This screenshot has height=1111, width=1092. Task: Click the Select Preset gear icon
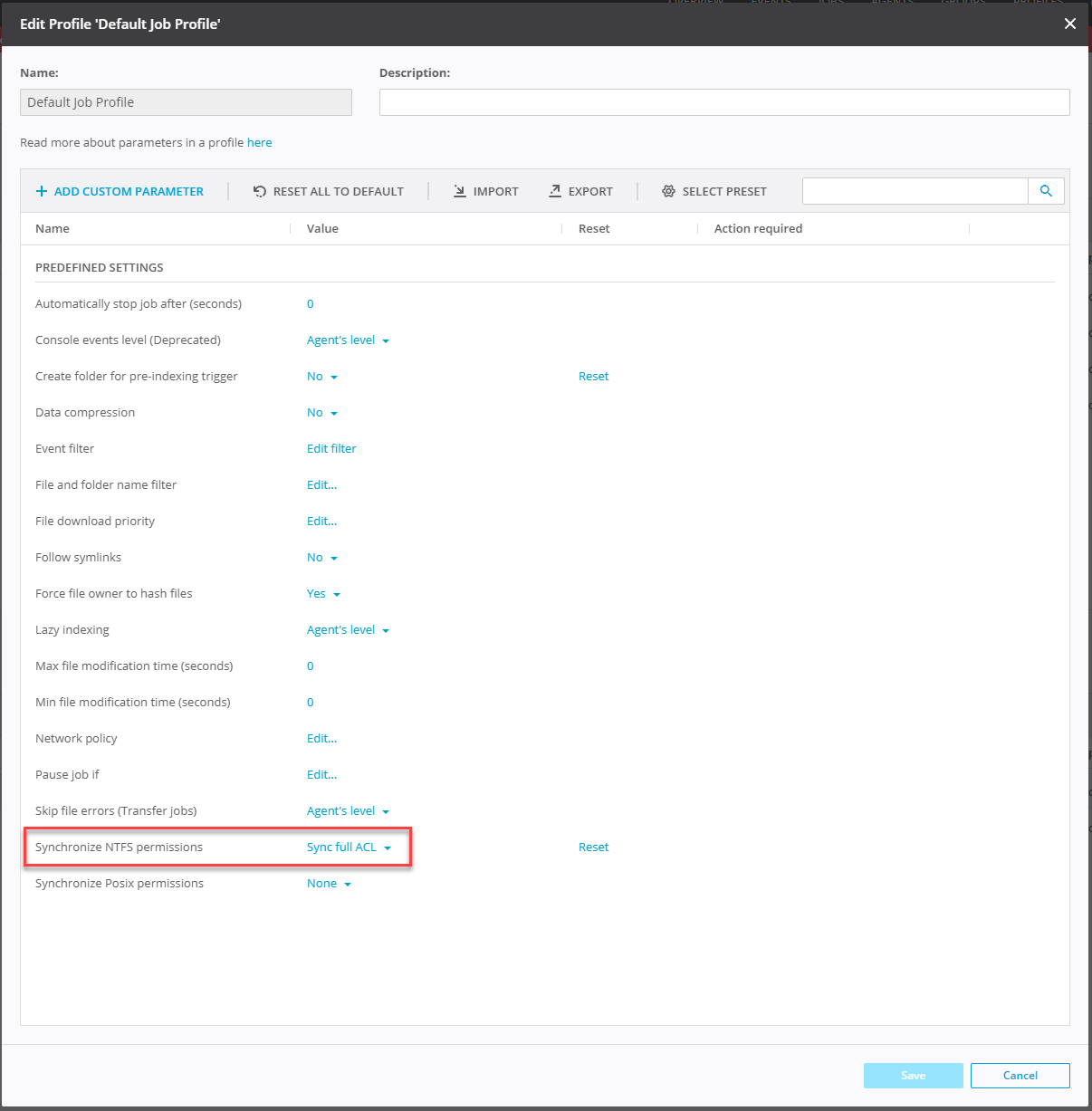pos(668,191)
